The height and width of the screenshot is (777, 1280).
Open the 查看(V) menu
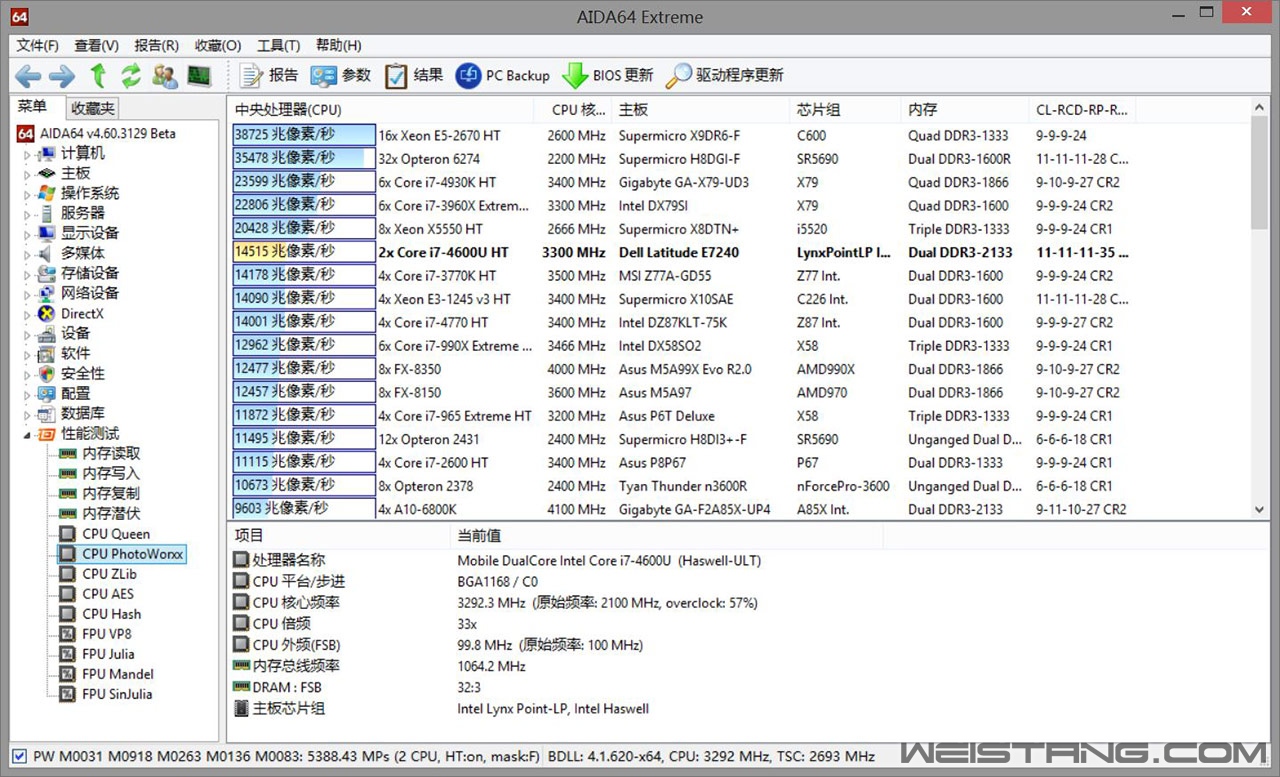96,45
